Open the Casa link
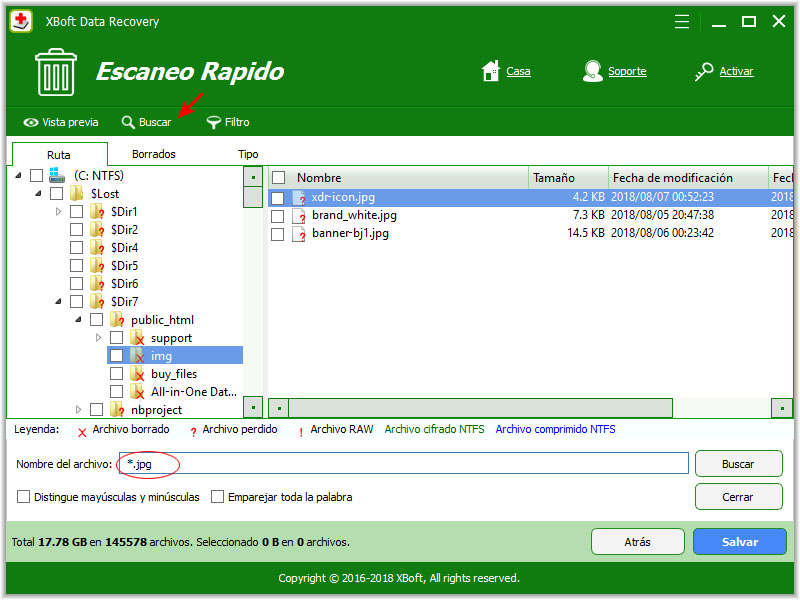 518,71
